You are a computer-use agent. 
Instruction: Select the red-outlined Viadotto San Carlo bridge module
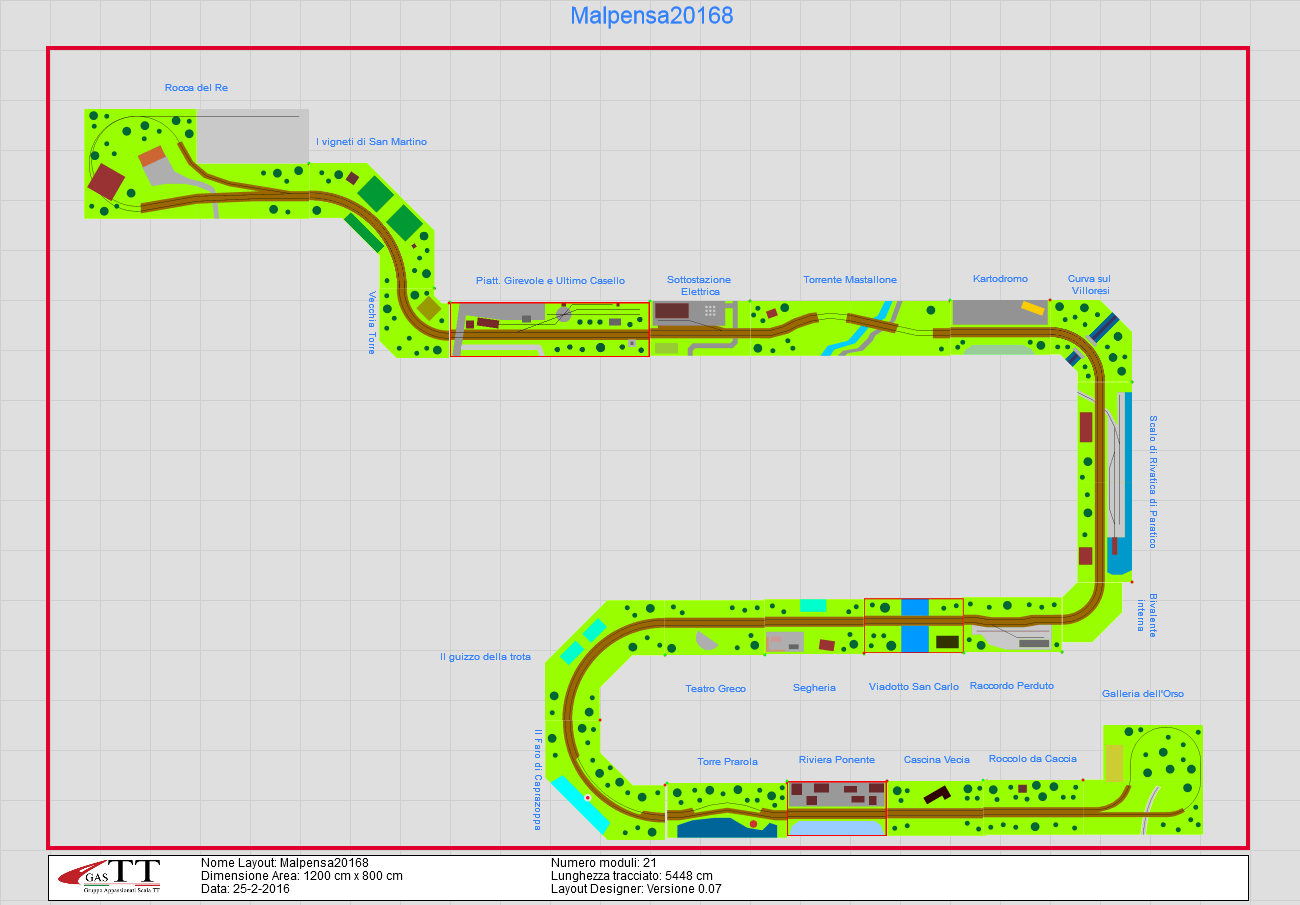[x=914, y=626]
